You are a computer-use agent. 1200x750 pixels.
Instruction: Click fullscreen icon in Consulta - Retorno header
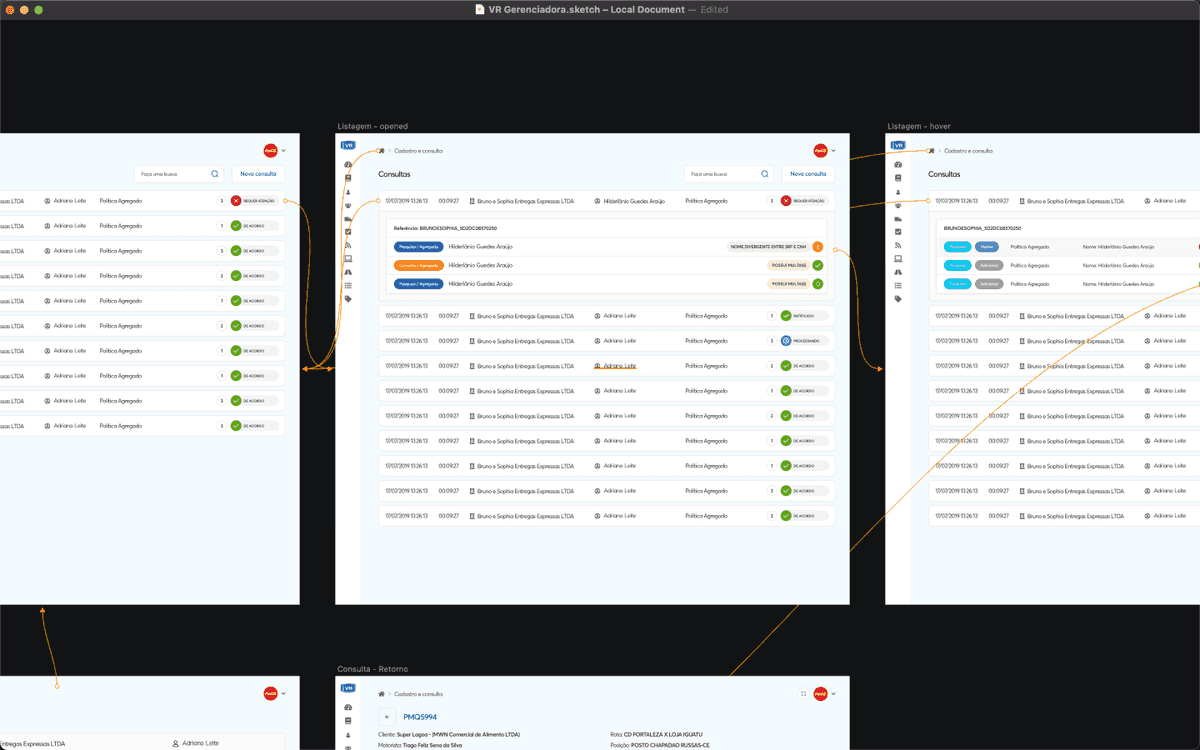click(x=803, y=693)
